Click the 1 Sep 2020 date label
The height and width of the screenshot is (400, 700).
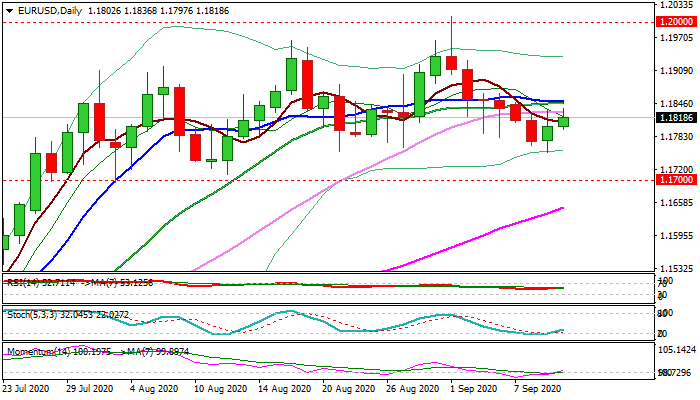click(x=476, y=388)
